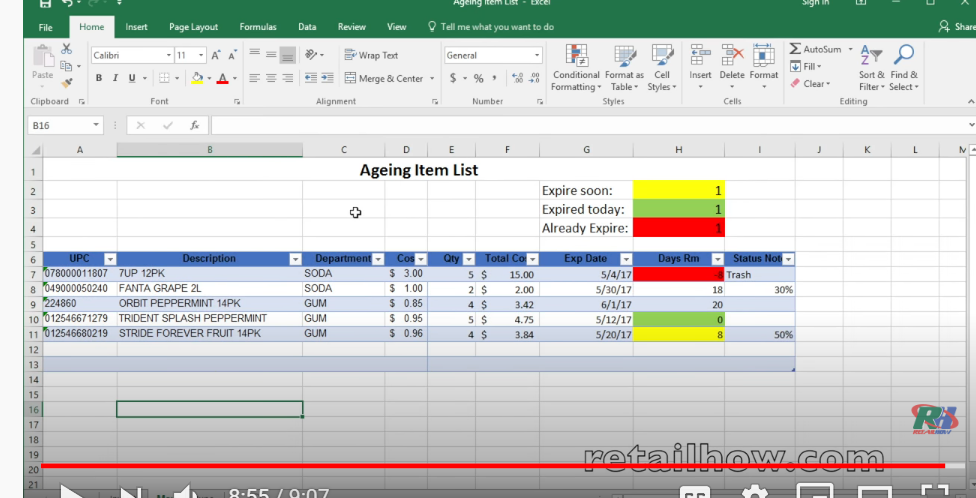Viewport: 976px width, 498px height.
Task: Apply the yellow fill color bucket
Action: [x=197, y=78]
